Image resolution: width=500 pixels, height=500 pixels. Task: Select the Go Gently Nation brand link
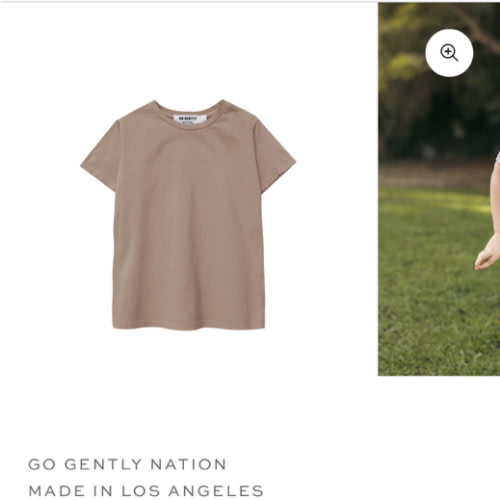[127, 464]
